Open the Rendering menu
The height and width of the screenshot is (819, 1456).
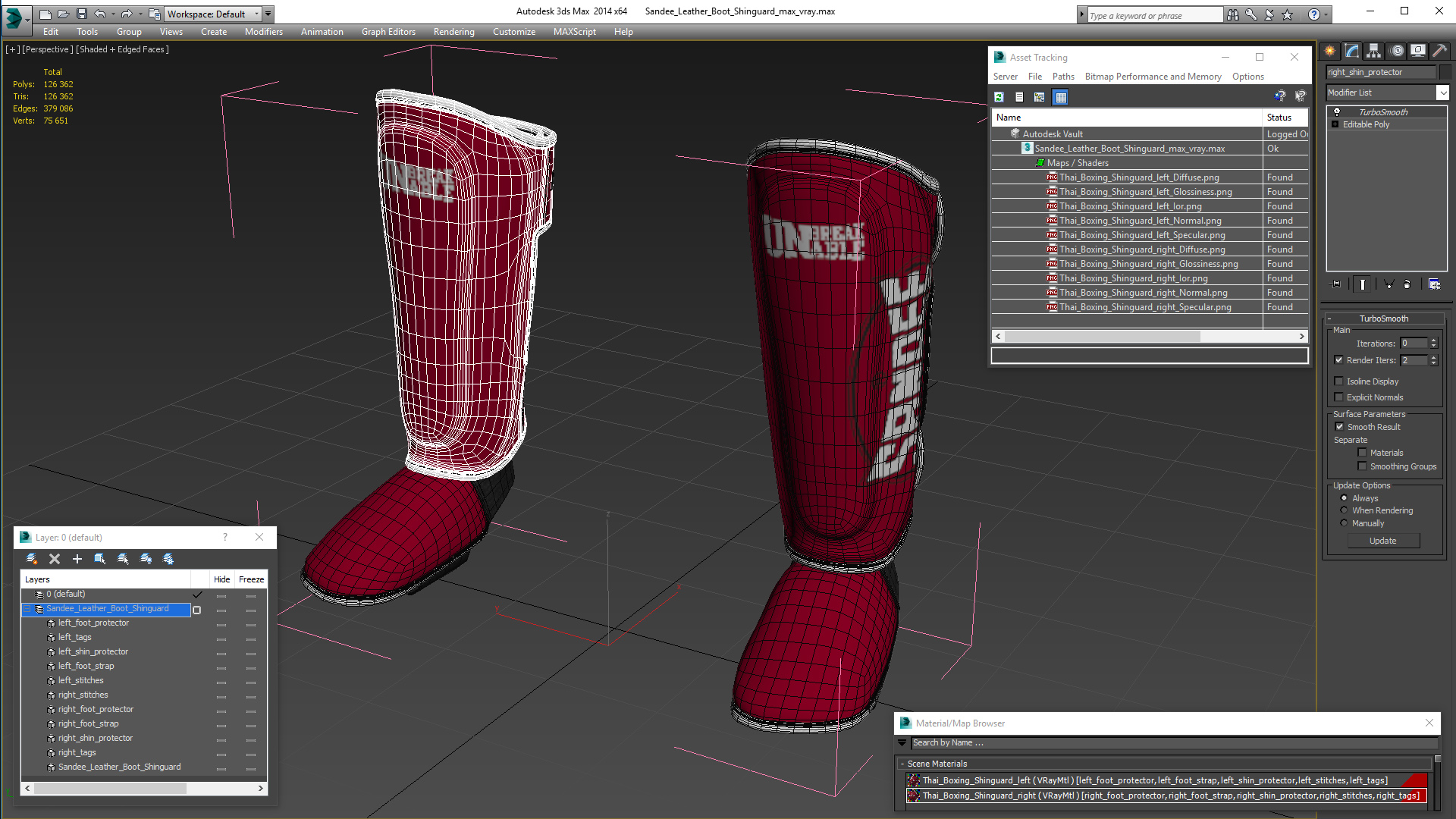(453, 32)
